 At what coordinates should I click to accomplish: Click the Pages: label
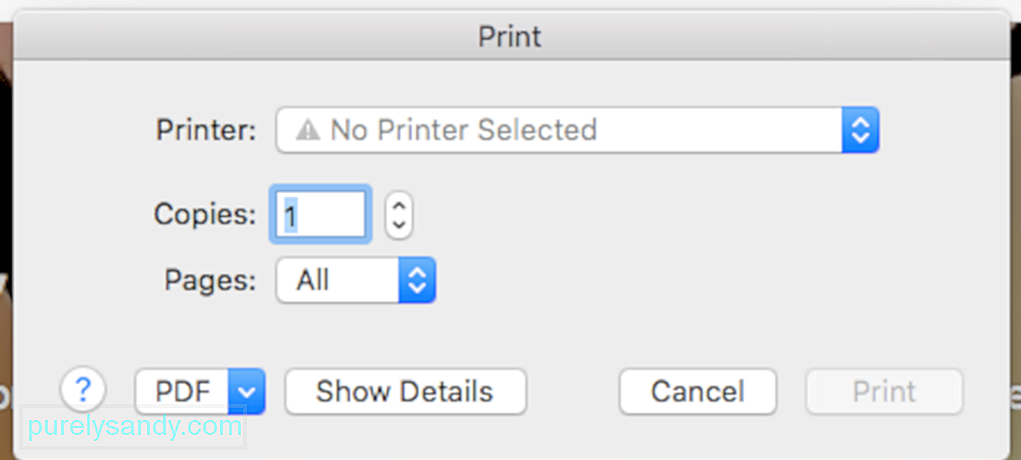pos(210,280)
